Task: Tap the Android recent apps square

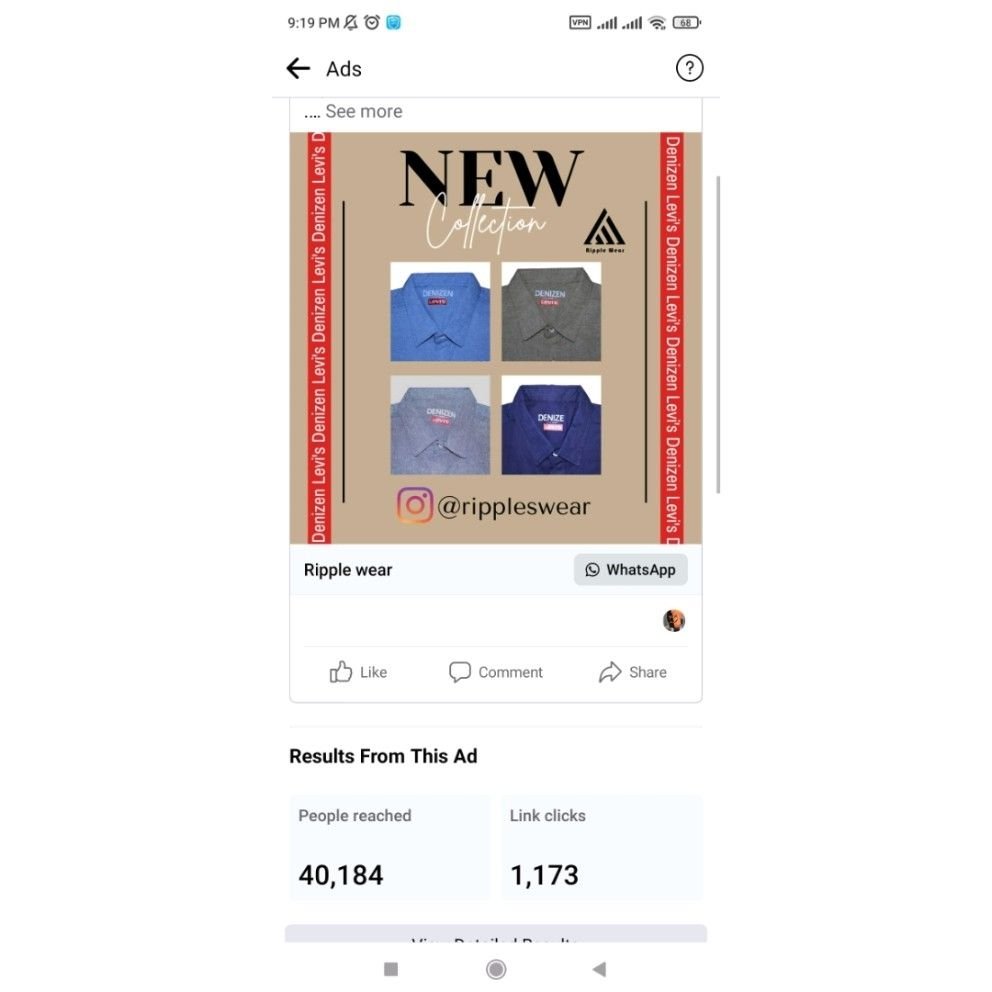Action: click(x=391, y=969)
